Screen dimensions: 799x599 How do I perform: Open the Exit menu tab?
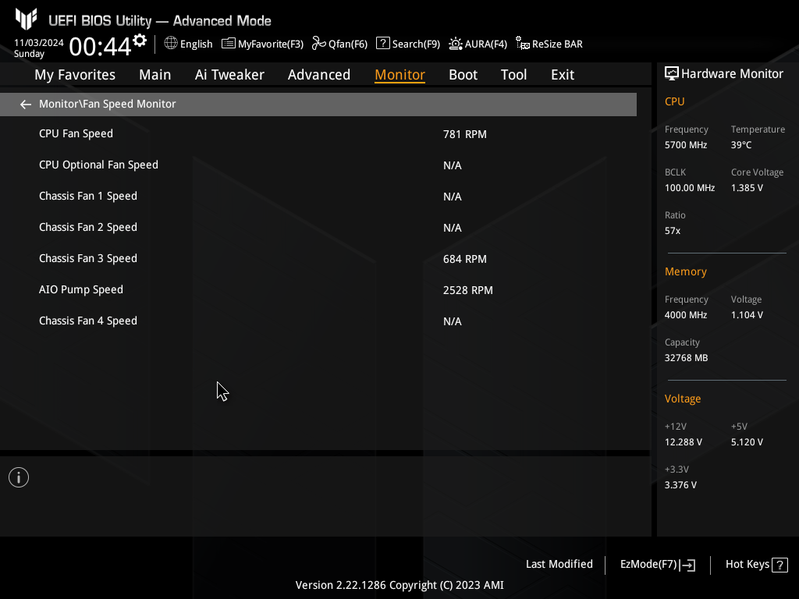coord(563,75)
